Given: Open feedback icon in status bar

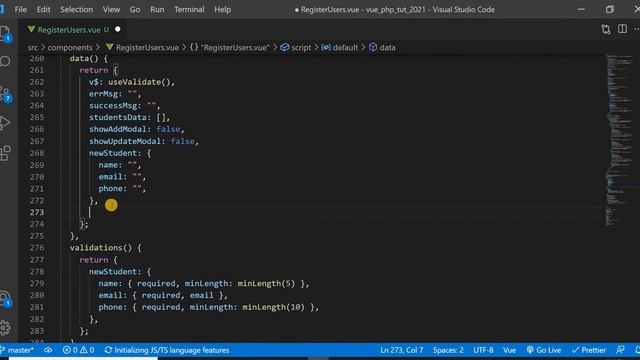Looking at the screenshot, I should pos(620,350).
